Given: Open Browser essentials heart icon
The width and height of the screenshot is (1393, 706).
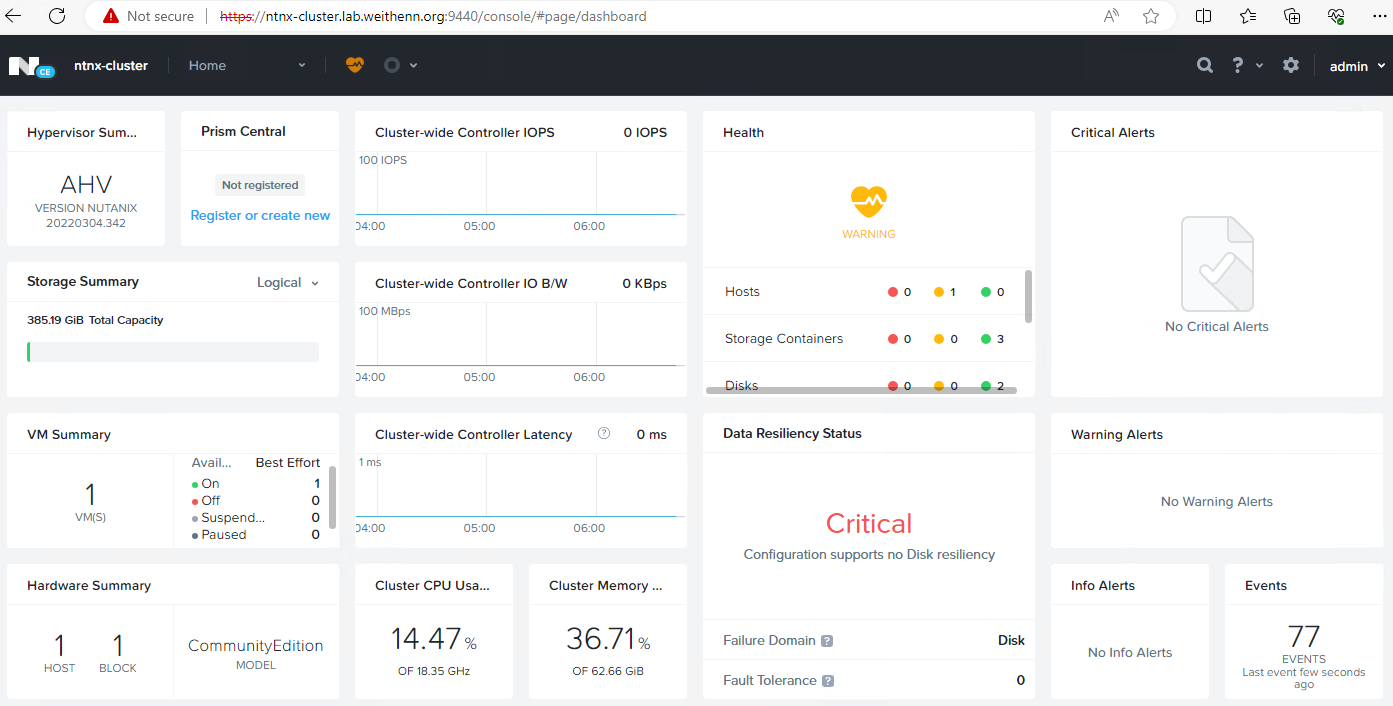Looking at the screenshot, I should [x=1336, y=16].
